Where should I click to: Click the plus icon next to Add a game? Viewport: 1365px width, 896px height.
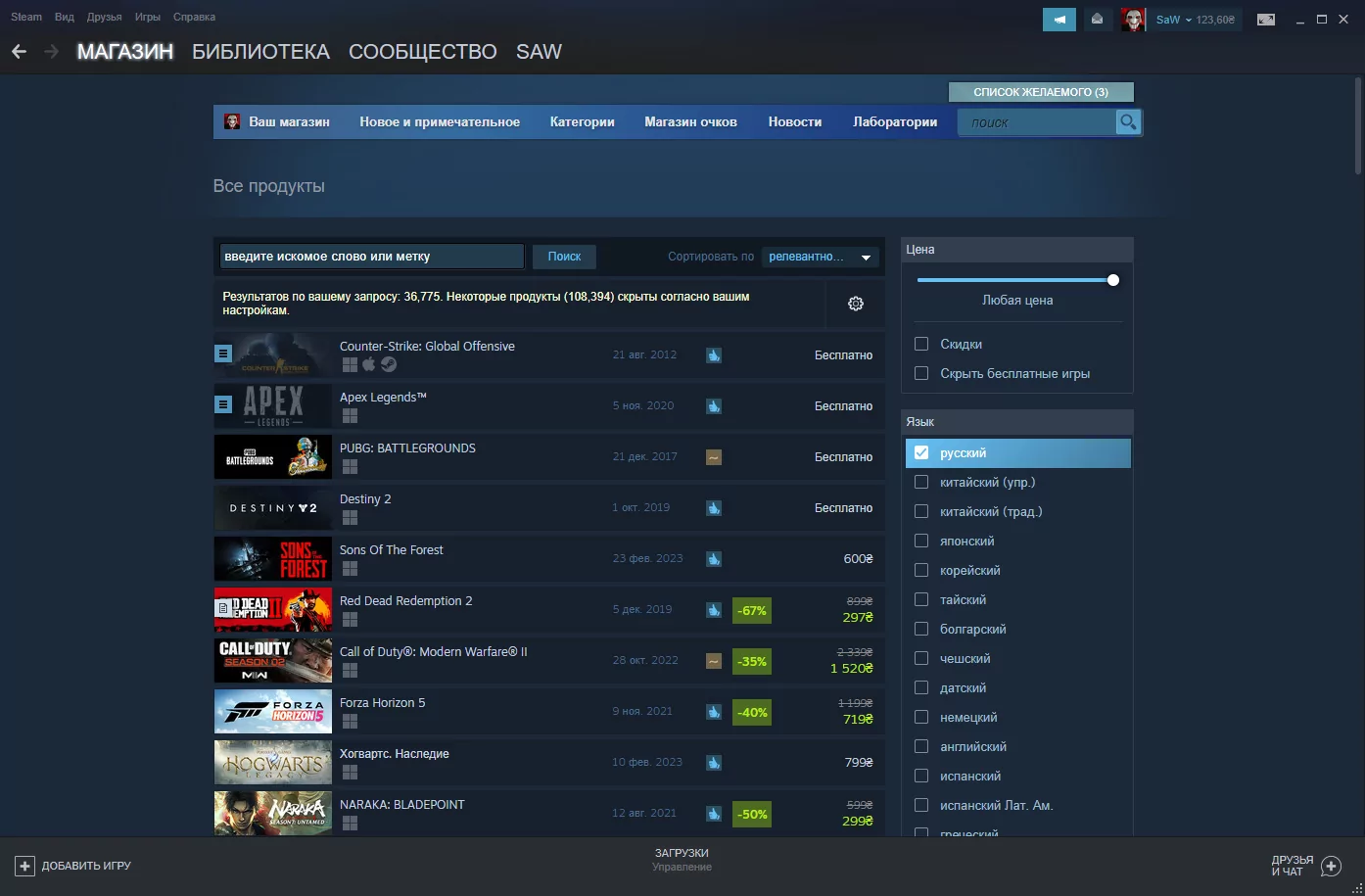pyautogui.click(x=25, y=866)
